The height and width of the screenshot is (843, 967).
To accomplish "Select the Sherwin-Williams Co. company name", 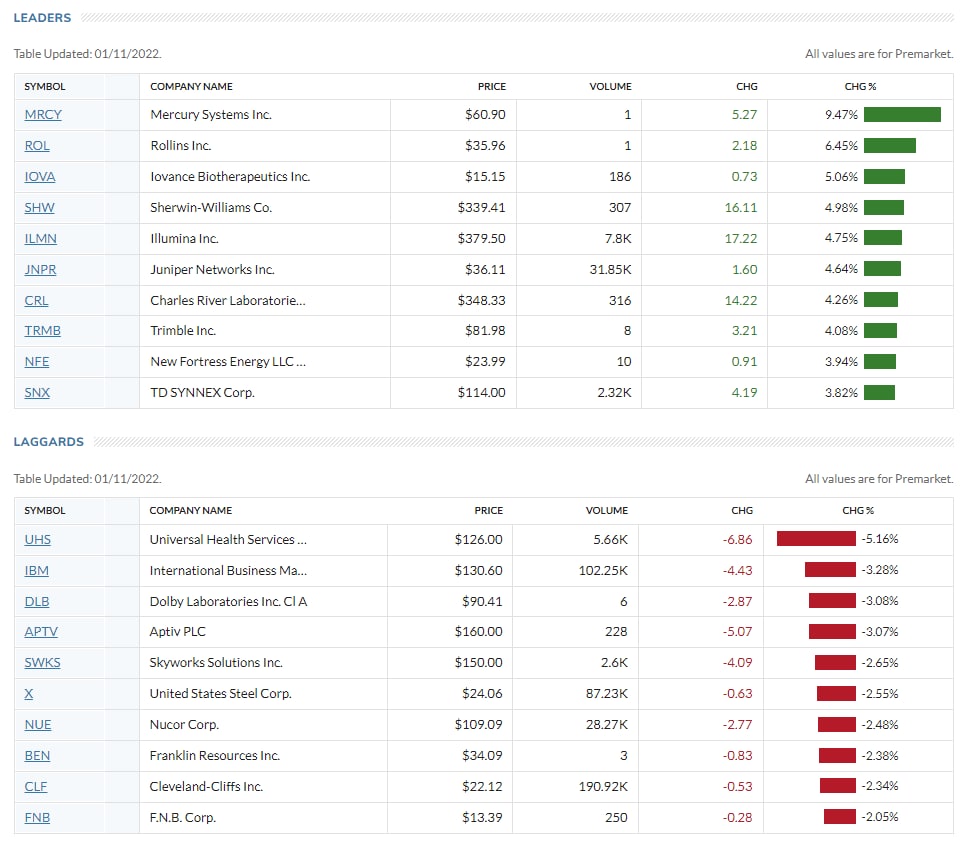I will tap(211, 207).
